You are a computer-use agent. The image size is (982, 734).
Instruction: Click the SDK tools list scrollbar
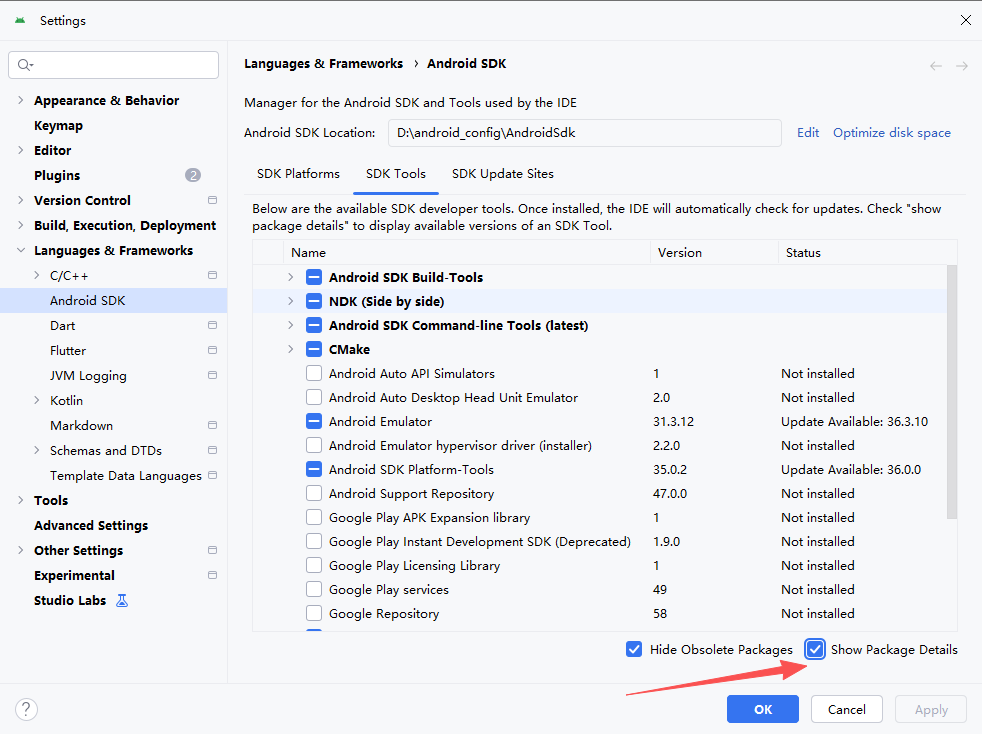click(952, 392)
